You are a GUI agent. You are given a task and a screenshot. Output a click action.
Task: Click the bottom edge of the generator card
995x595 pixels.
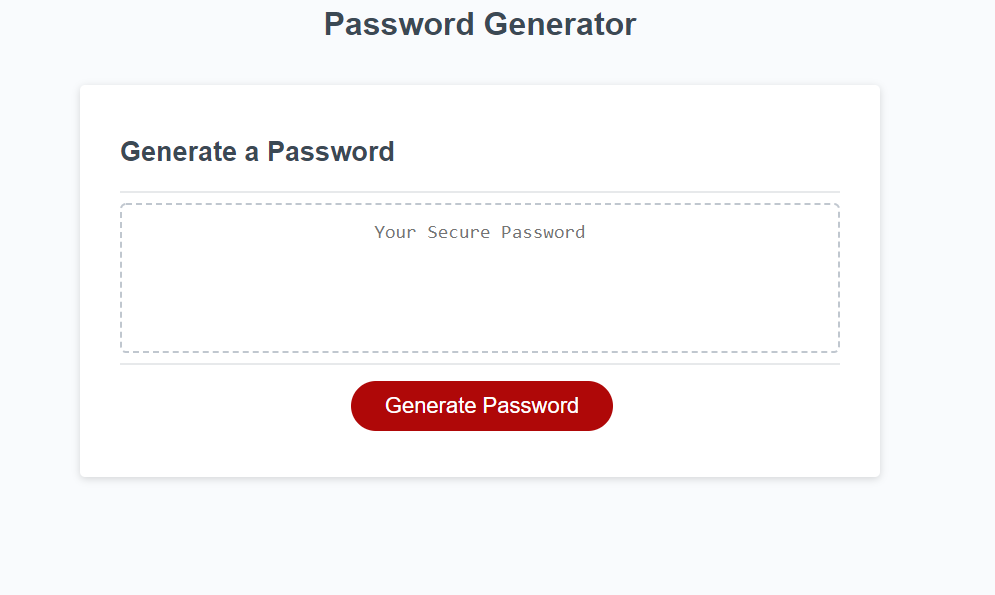point(479,475)
